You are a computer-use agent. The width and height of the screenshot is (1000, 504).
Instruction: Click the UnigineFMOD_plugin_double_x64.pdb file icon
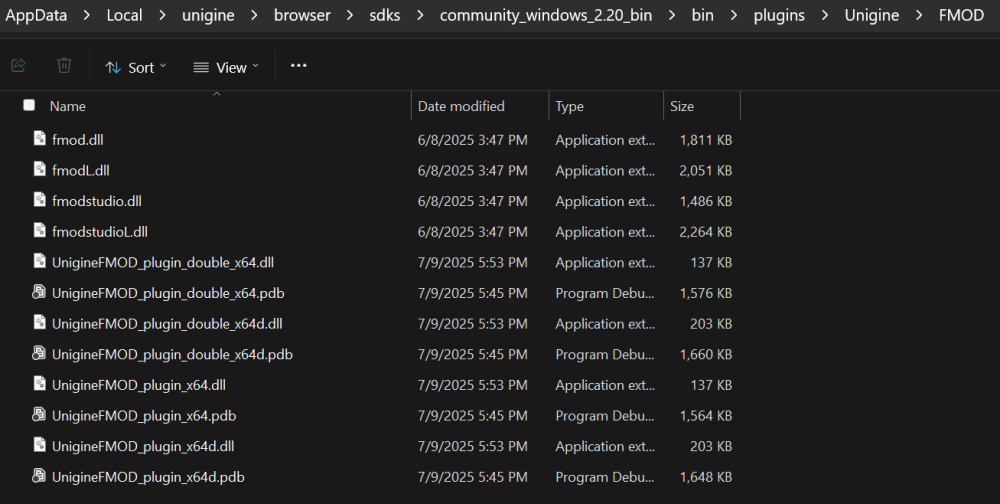(40, 293)
